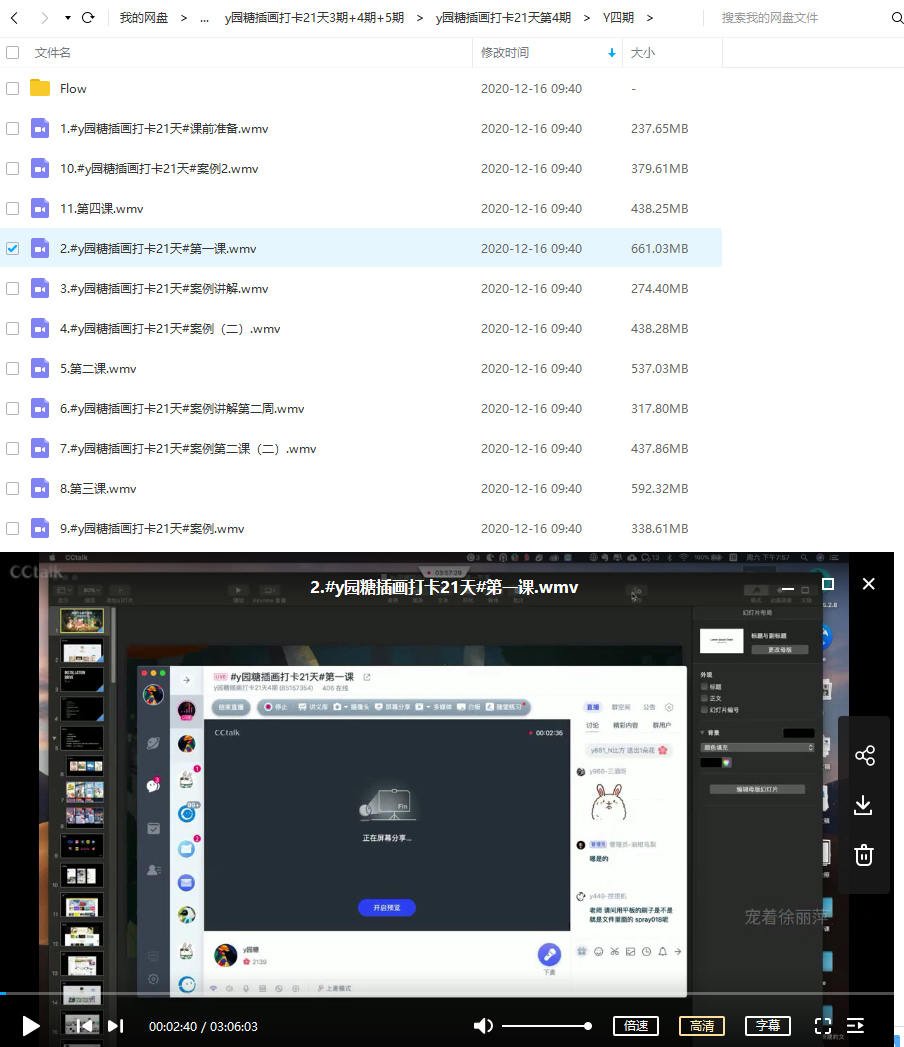
Task: Click the trash icon to delete the video
Action: pos(864,855)
